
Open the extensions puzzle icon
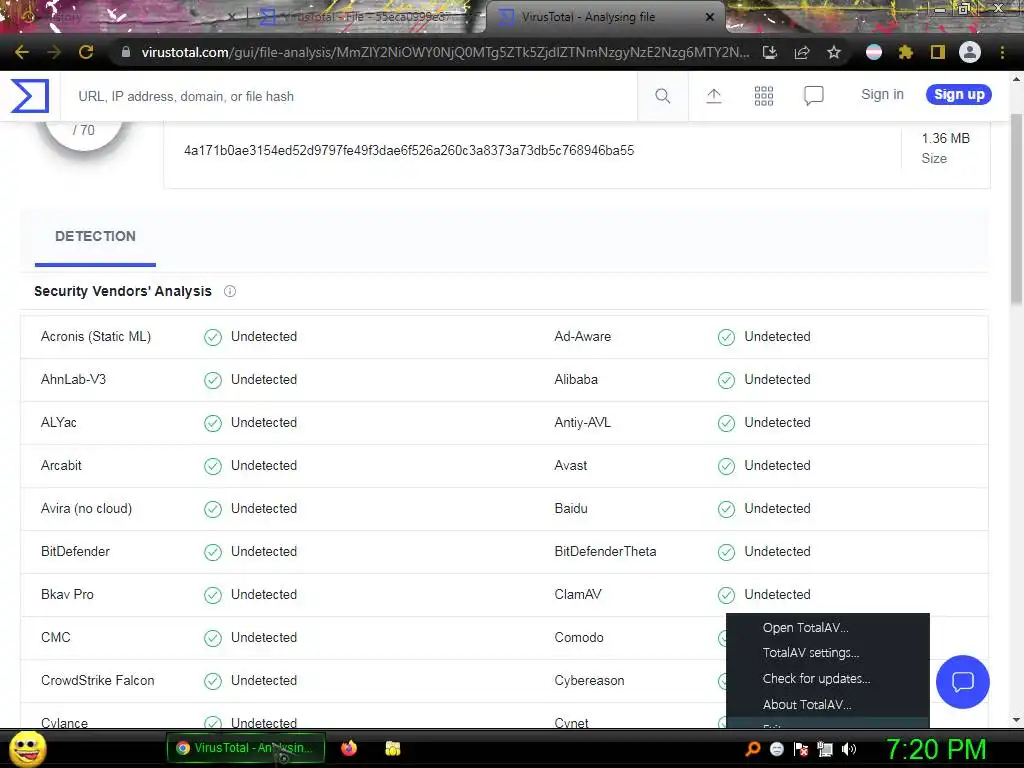906,52
